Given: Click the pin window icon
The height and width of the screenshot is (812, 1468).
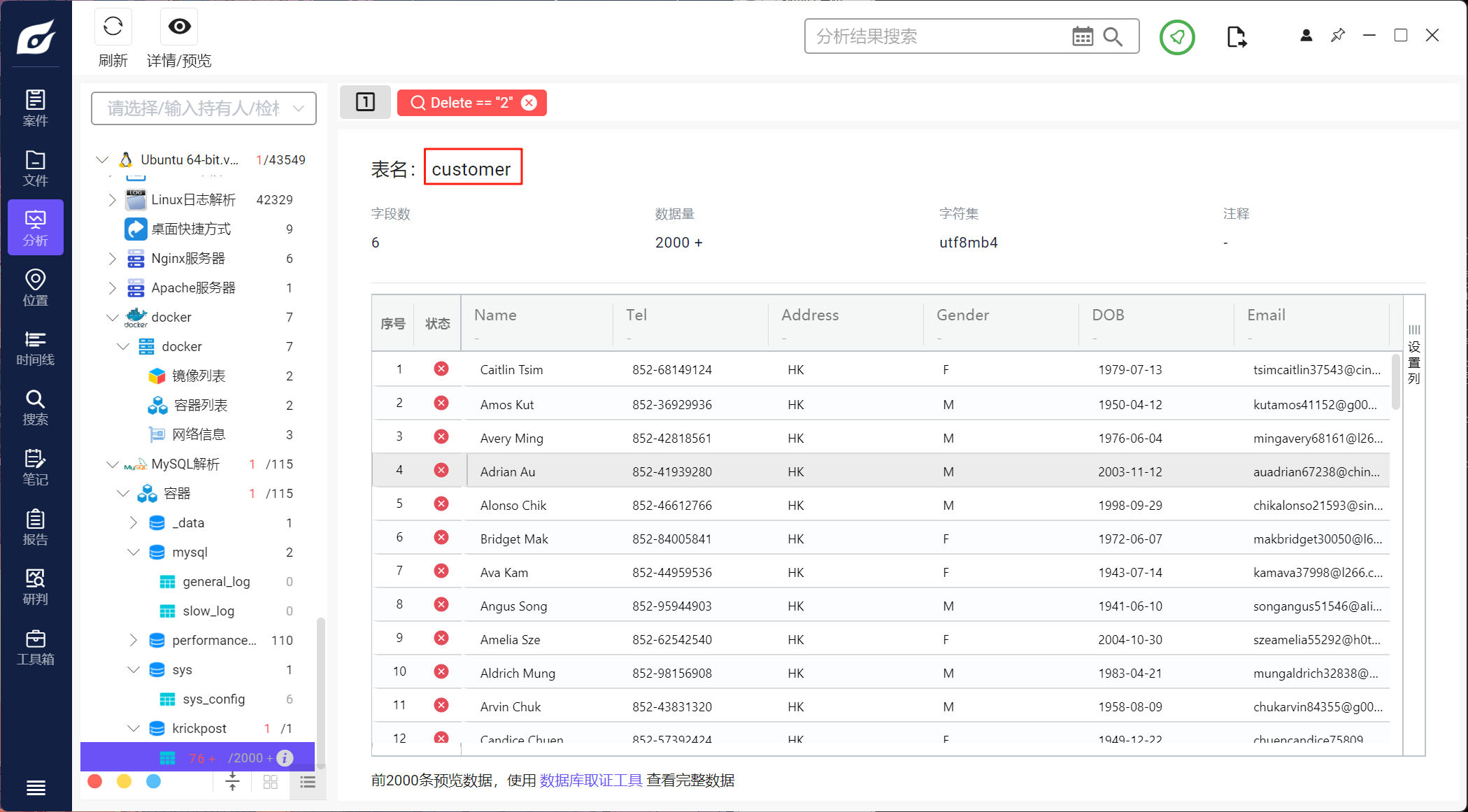Looking at the screenshot, I should 1337,35.
